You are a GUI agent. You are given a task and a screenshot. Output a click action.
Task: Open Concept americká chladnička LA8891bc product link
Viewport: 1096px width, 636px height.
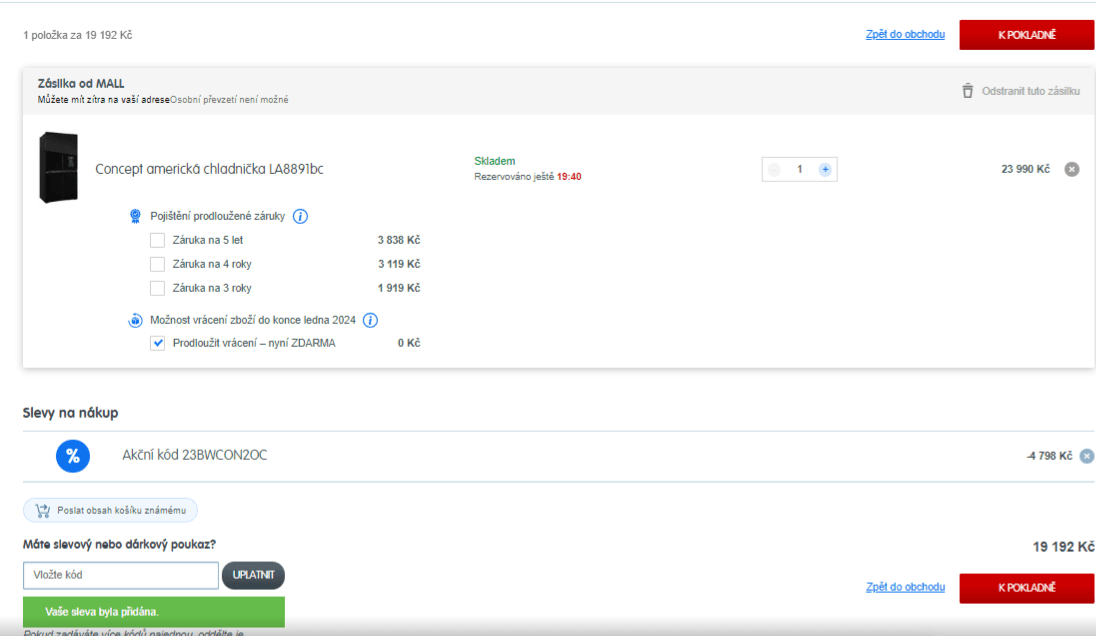(209, 169)
